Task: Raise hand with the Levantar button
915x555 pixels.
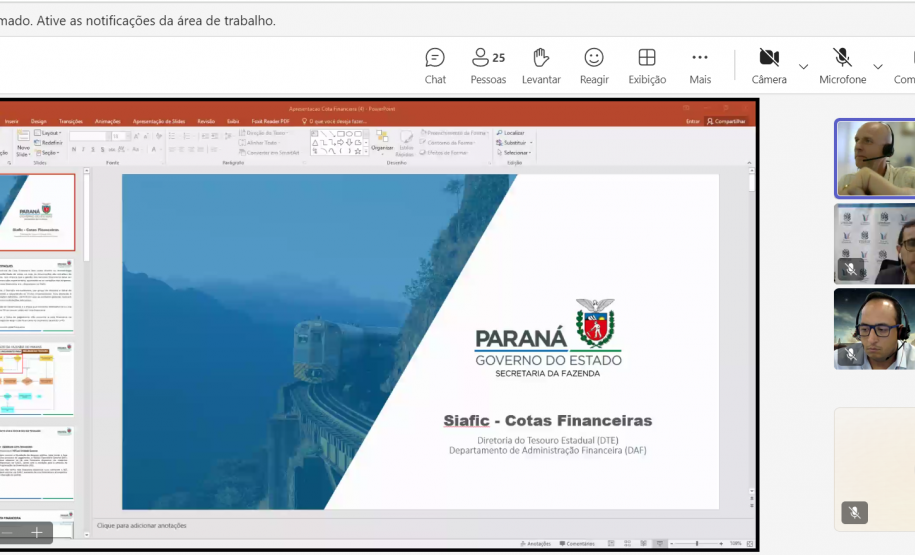Action: point(541,66)
